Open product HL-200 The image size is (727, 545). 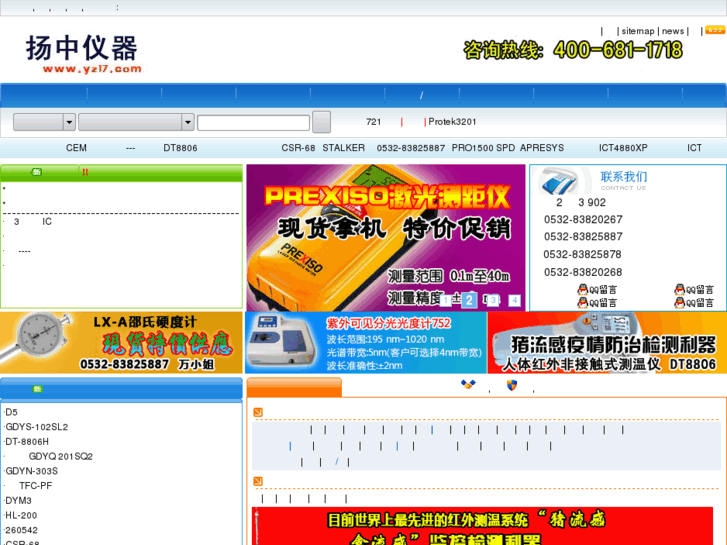click(x=21, y=515)
